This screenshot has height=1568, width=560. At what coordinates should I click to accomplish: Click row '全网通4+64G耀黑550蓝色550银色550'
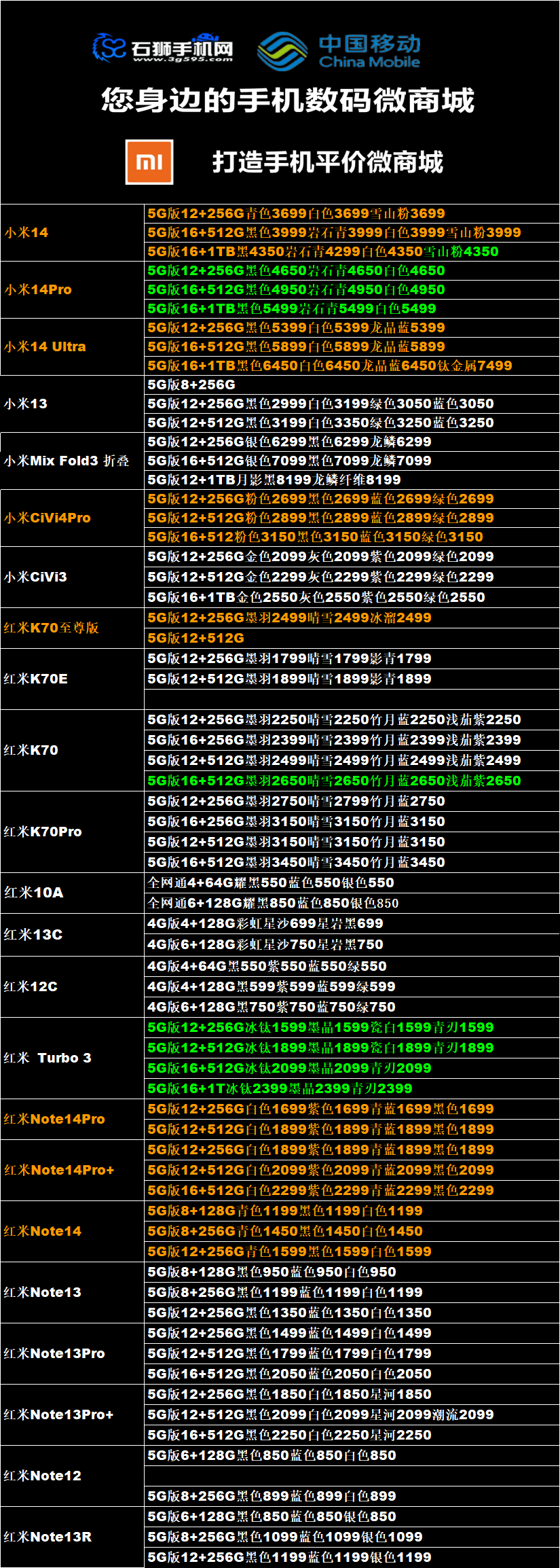tap(352, 883)
